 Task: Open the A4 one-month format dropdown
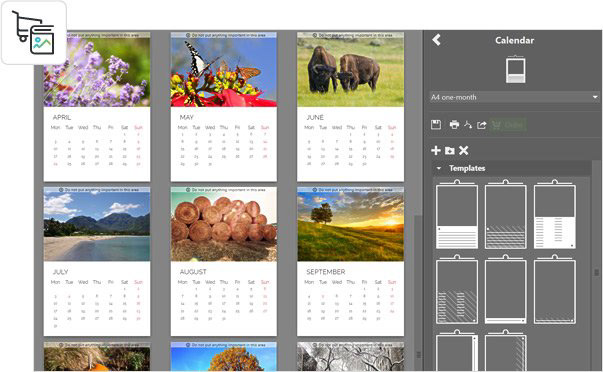point(514,97)
